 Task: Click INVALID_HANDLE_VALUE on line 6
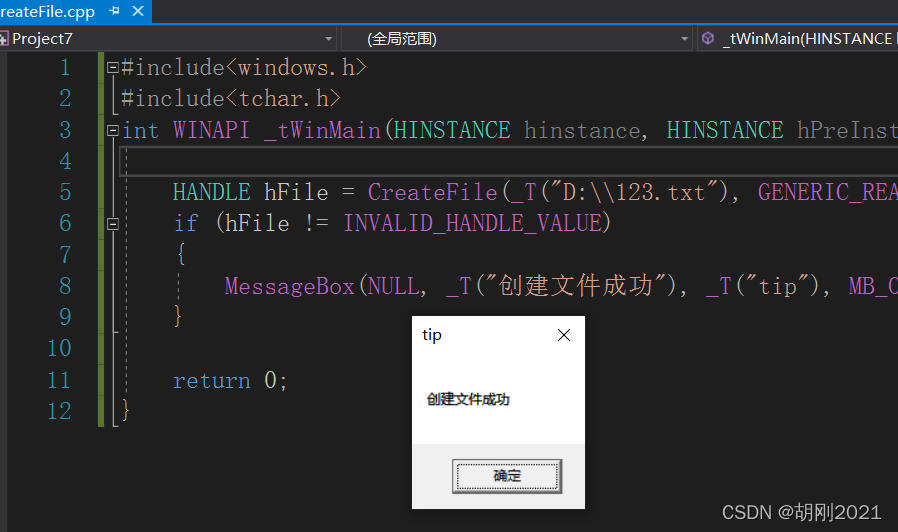[x=472, y=223]
